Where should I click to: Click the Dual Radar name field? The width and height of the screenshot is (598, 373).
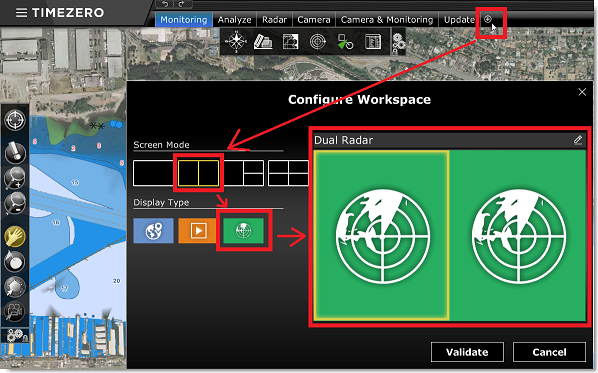click(449, 140)
